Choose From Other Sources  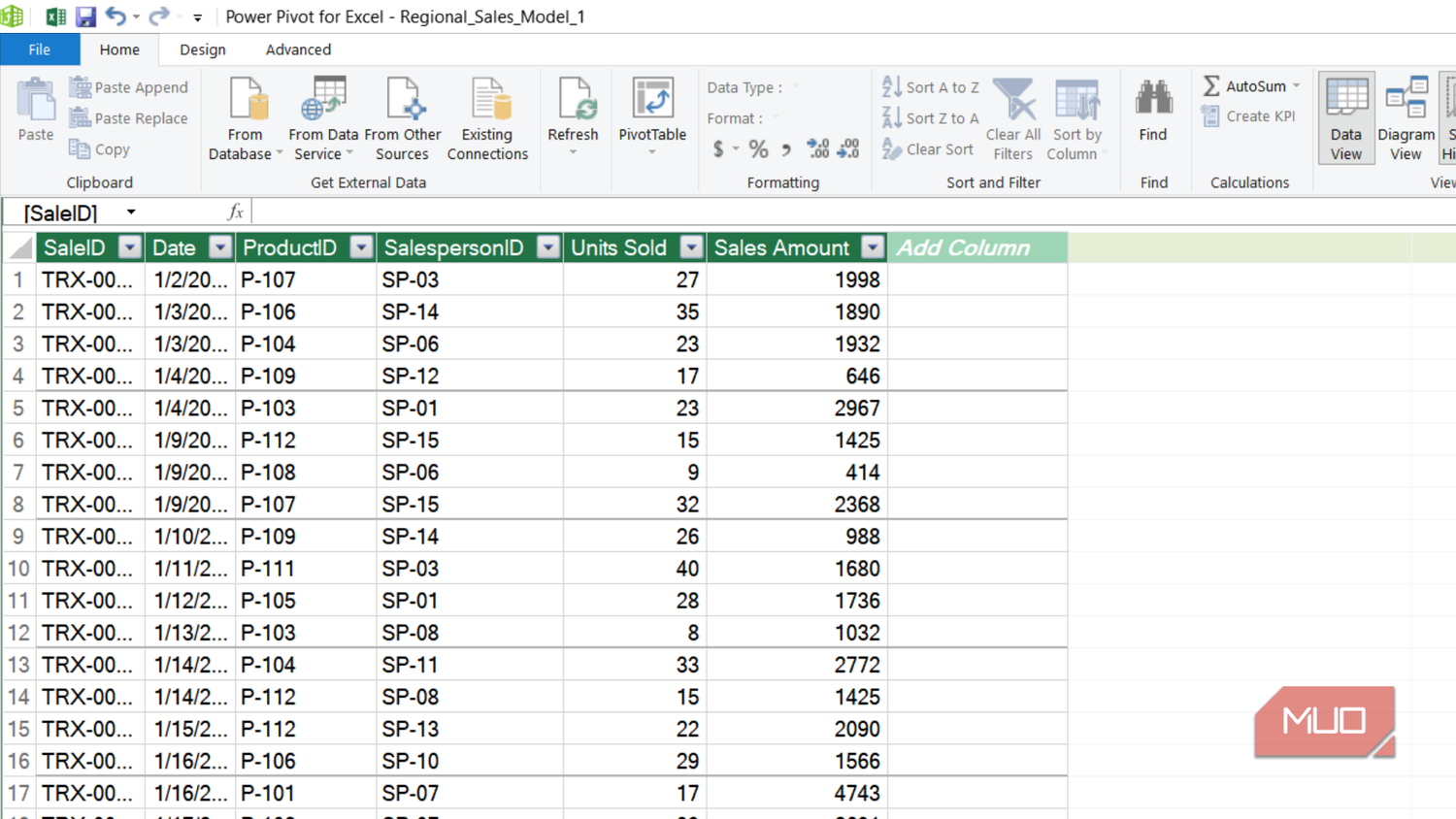click(x=402, y=117)
